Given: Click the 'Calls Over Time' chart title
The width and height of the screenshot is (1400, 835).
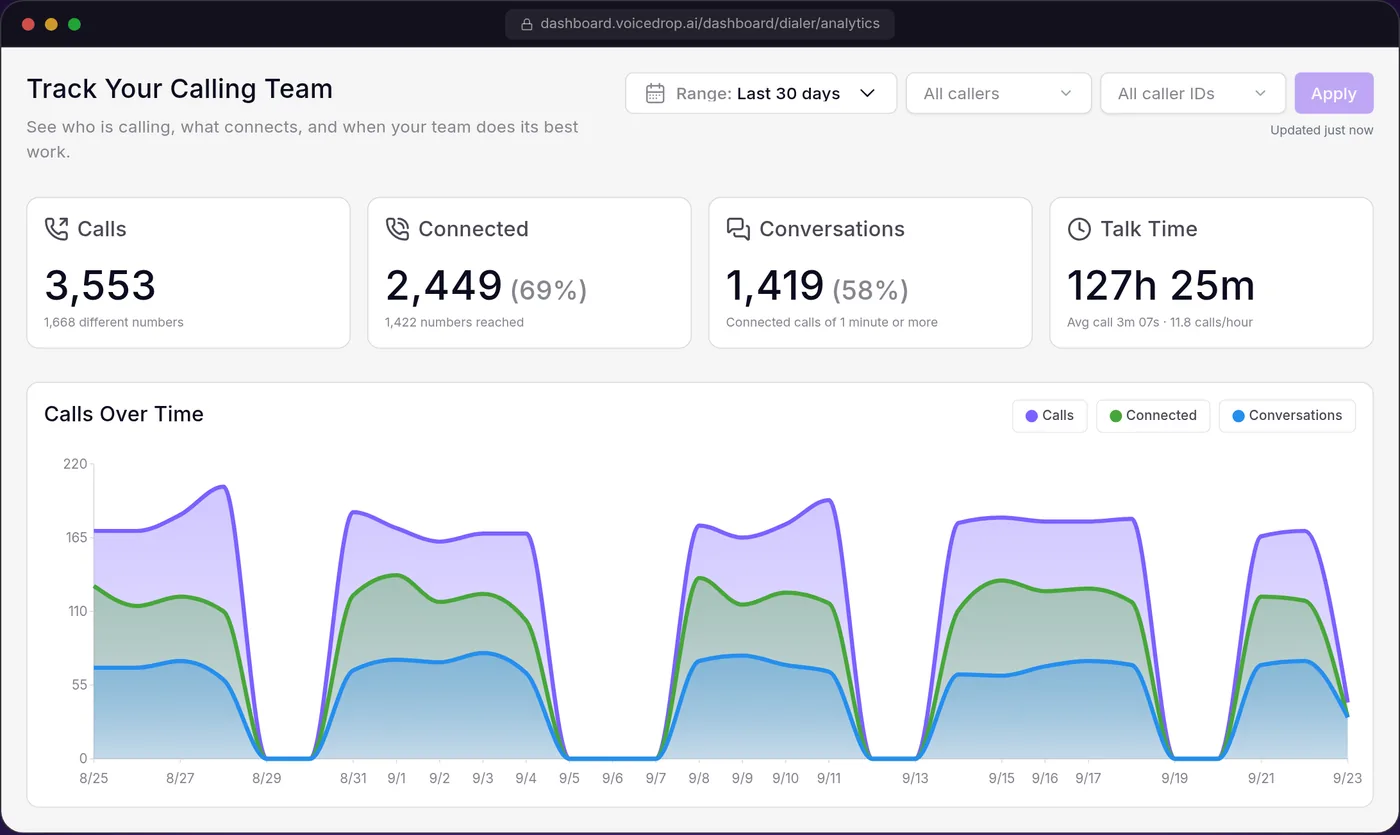Looking at the screenshot, I should (124, 414).
